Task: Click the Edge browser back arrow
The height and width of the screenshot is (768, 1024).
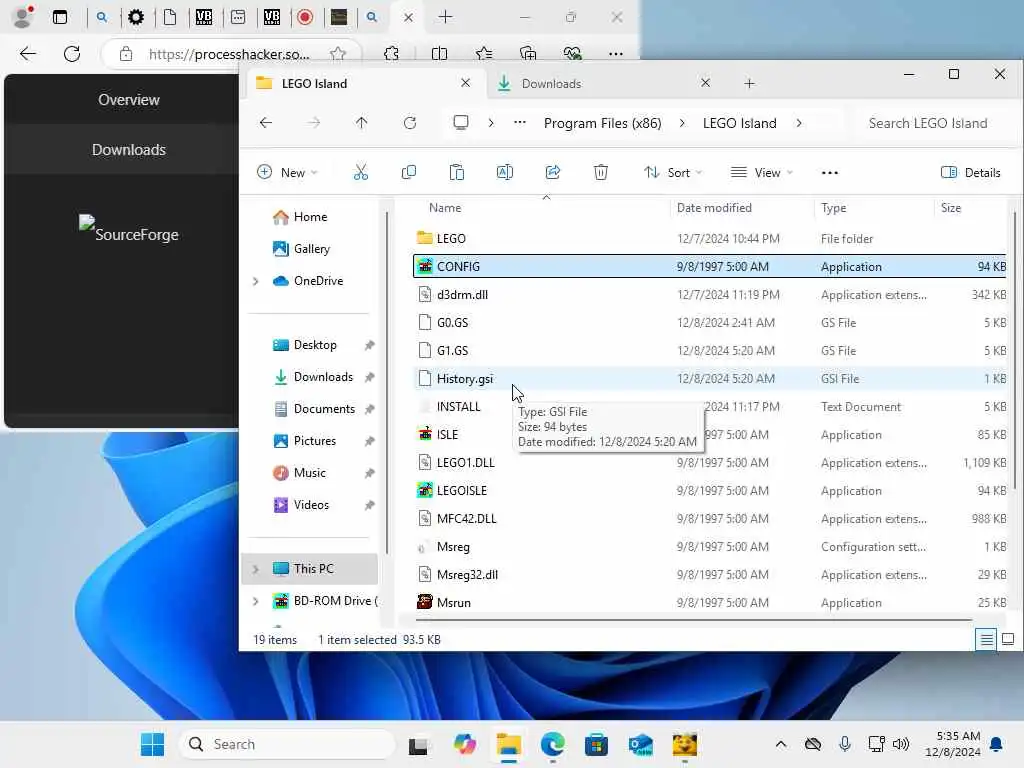Action: point(27,54)
